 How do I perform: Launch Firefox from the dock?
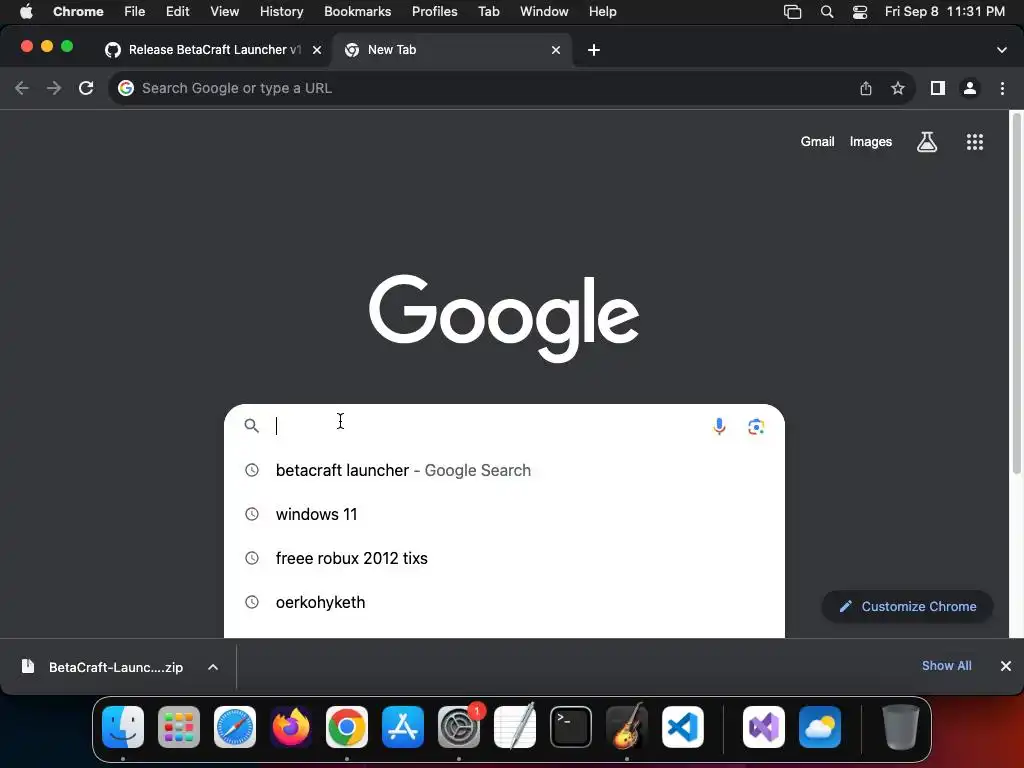(x=291, y=727)
